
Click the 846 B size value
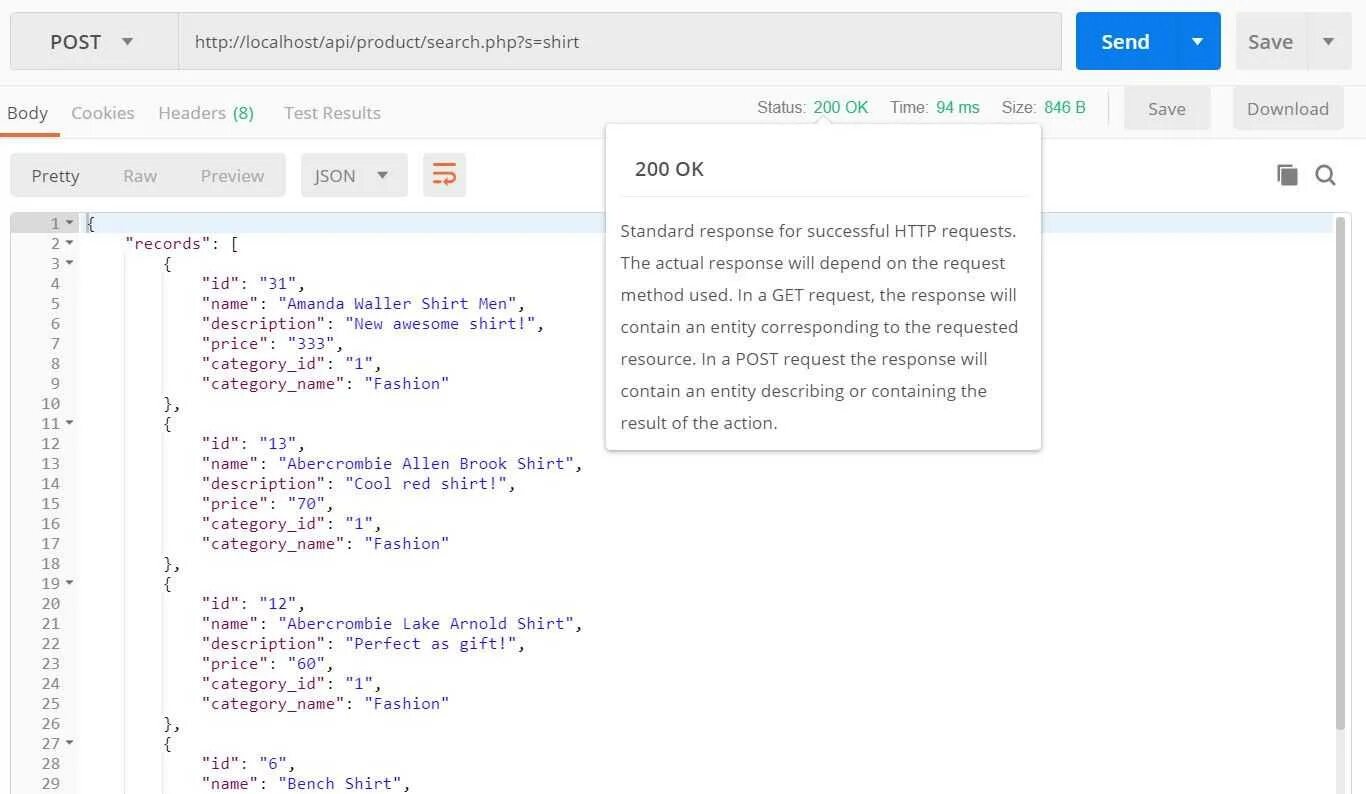1065,107
